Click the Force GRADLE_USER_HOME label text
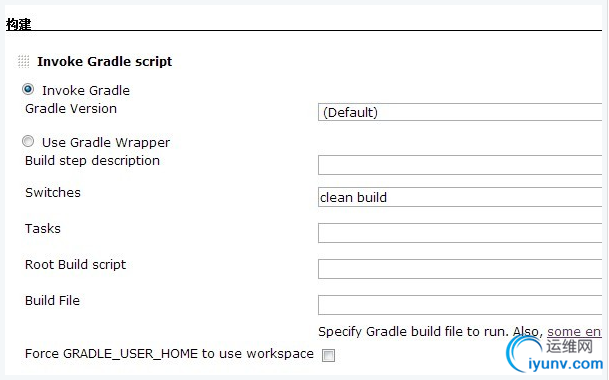 [169, 354]
